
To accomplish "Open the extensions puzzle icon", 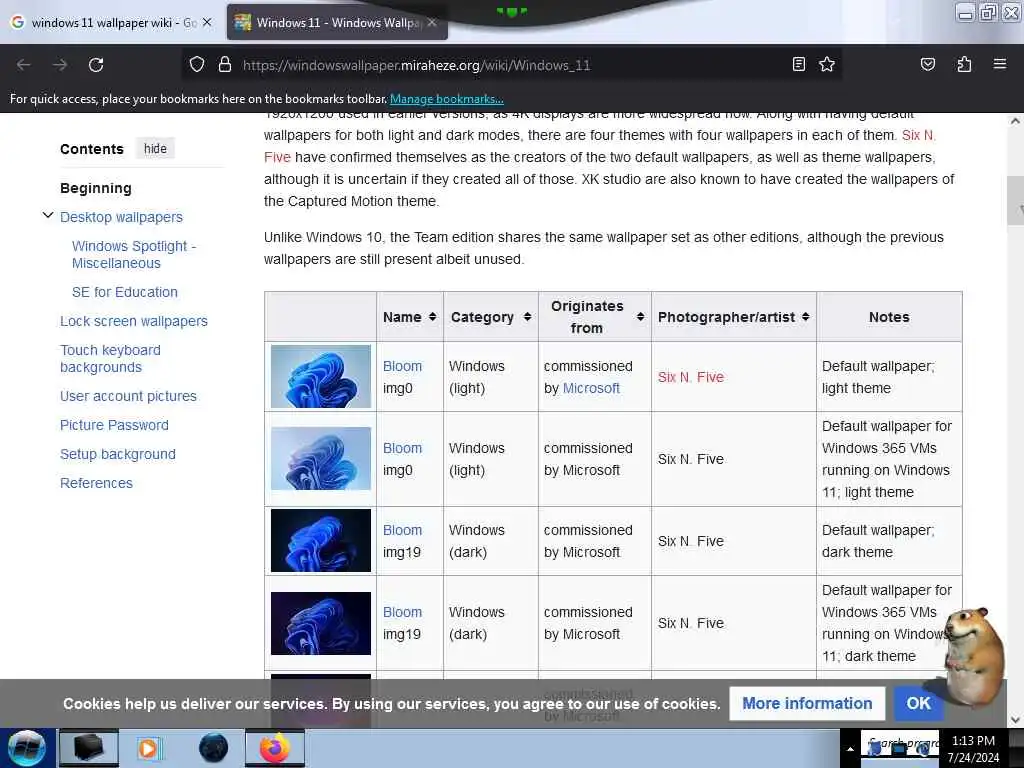I will 964,64.
